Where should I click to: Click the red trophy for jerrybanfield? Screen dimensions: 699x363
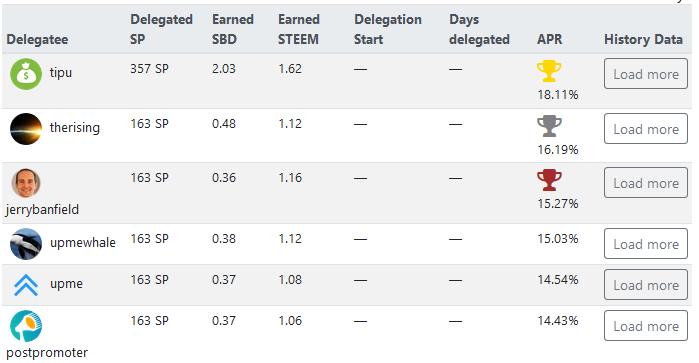click(549, 180)
